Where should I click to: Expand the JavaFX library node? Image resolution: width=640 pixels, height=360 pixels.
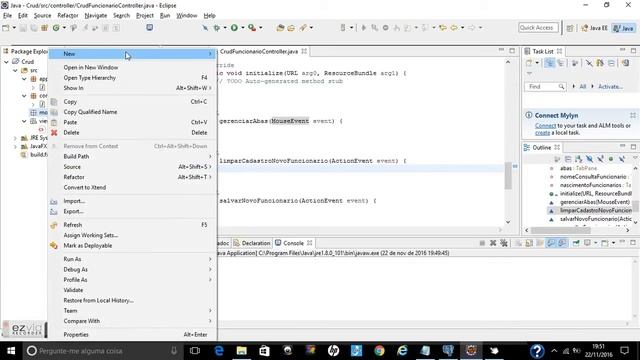click(15, 146)
